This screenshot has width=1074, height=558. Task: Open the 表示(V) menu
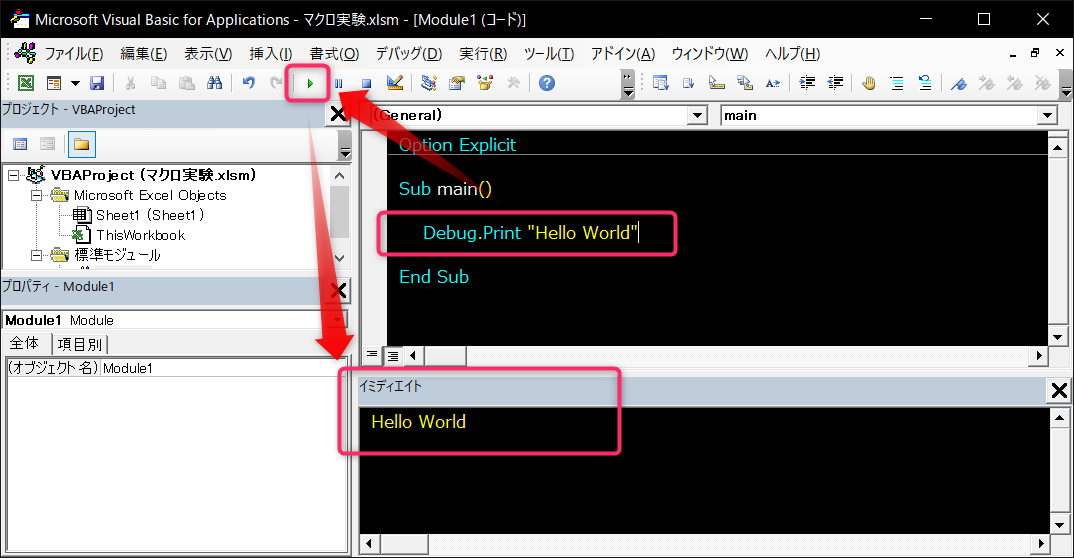point(208,53)
